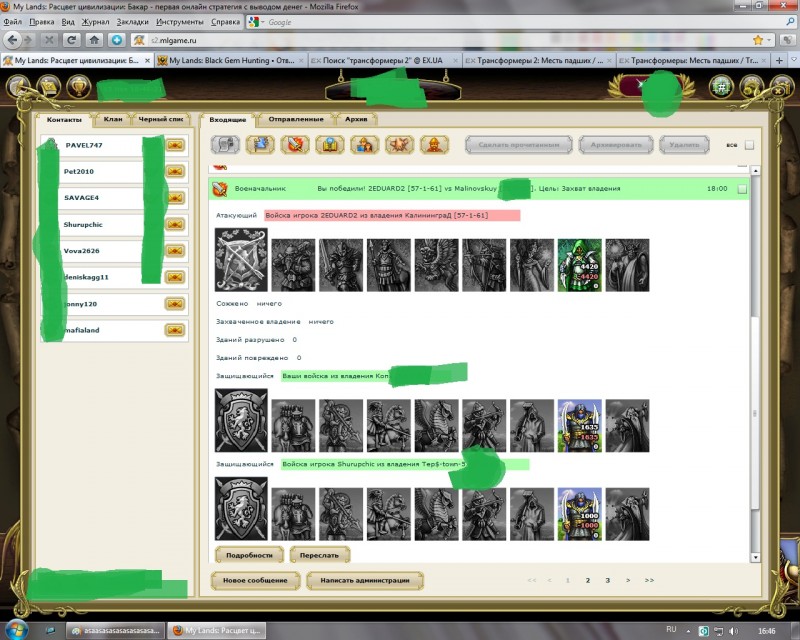Click the mail icon beside contact SAVAGE4
800x640 pixels.
[x=176, y=198]
